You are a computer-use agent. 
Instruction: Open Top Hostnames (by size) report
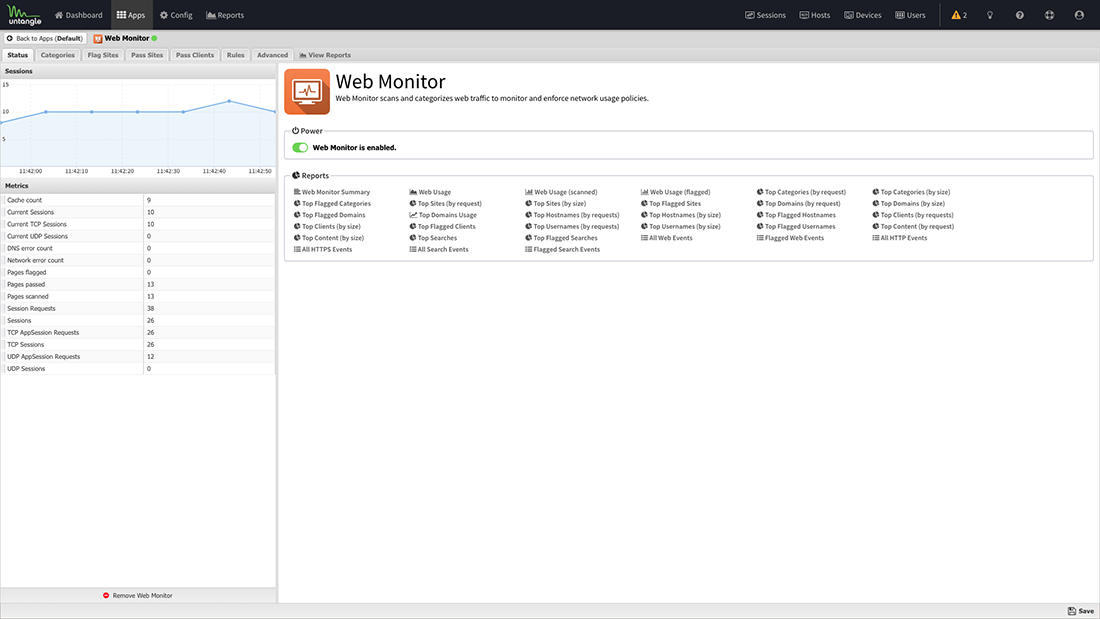680,215
